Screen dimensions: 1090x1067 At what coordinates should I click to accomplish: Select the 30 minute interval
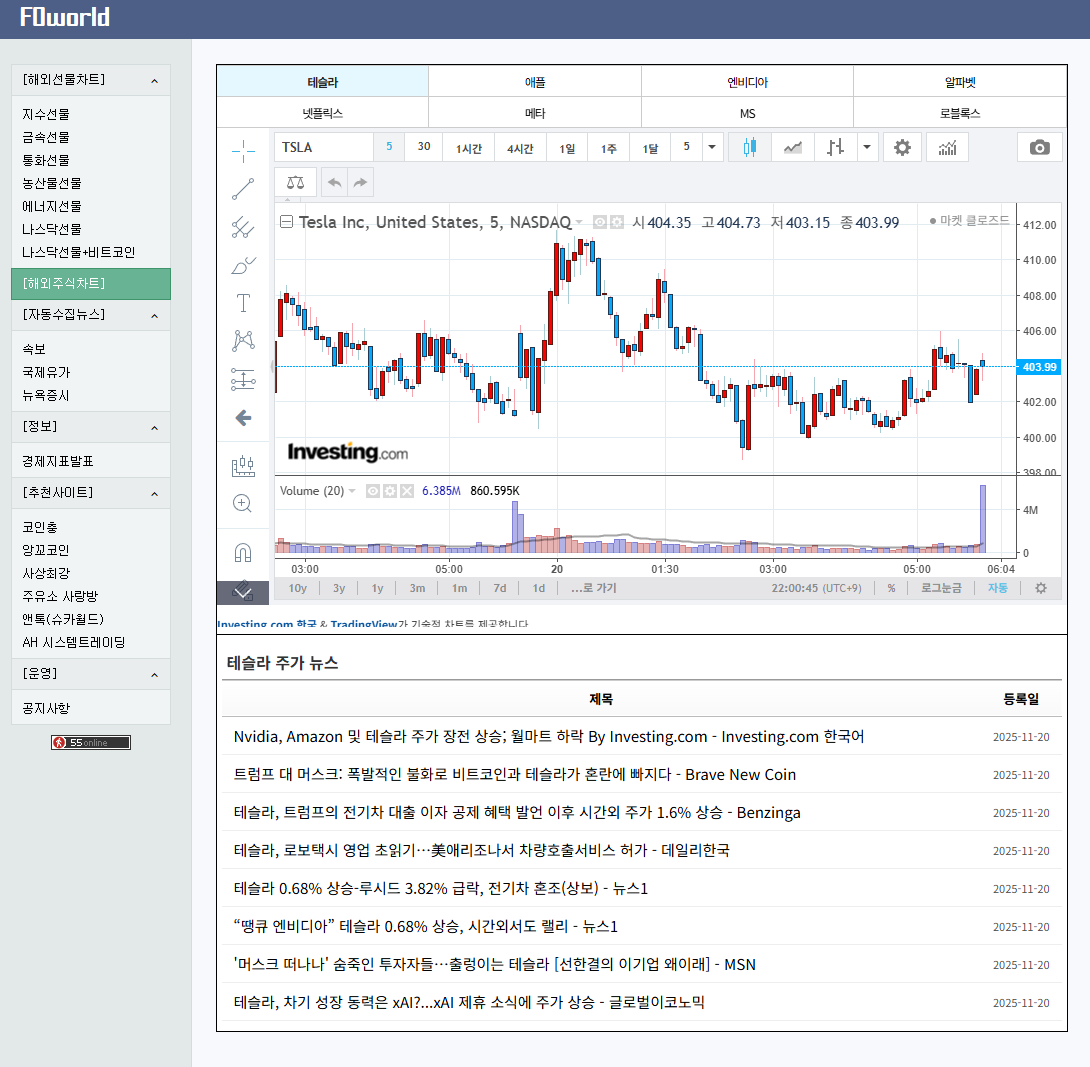pyautogui.click(x=424, y=147)
